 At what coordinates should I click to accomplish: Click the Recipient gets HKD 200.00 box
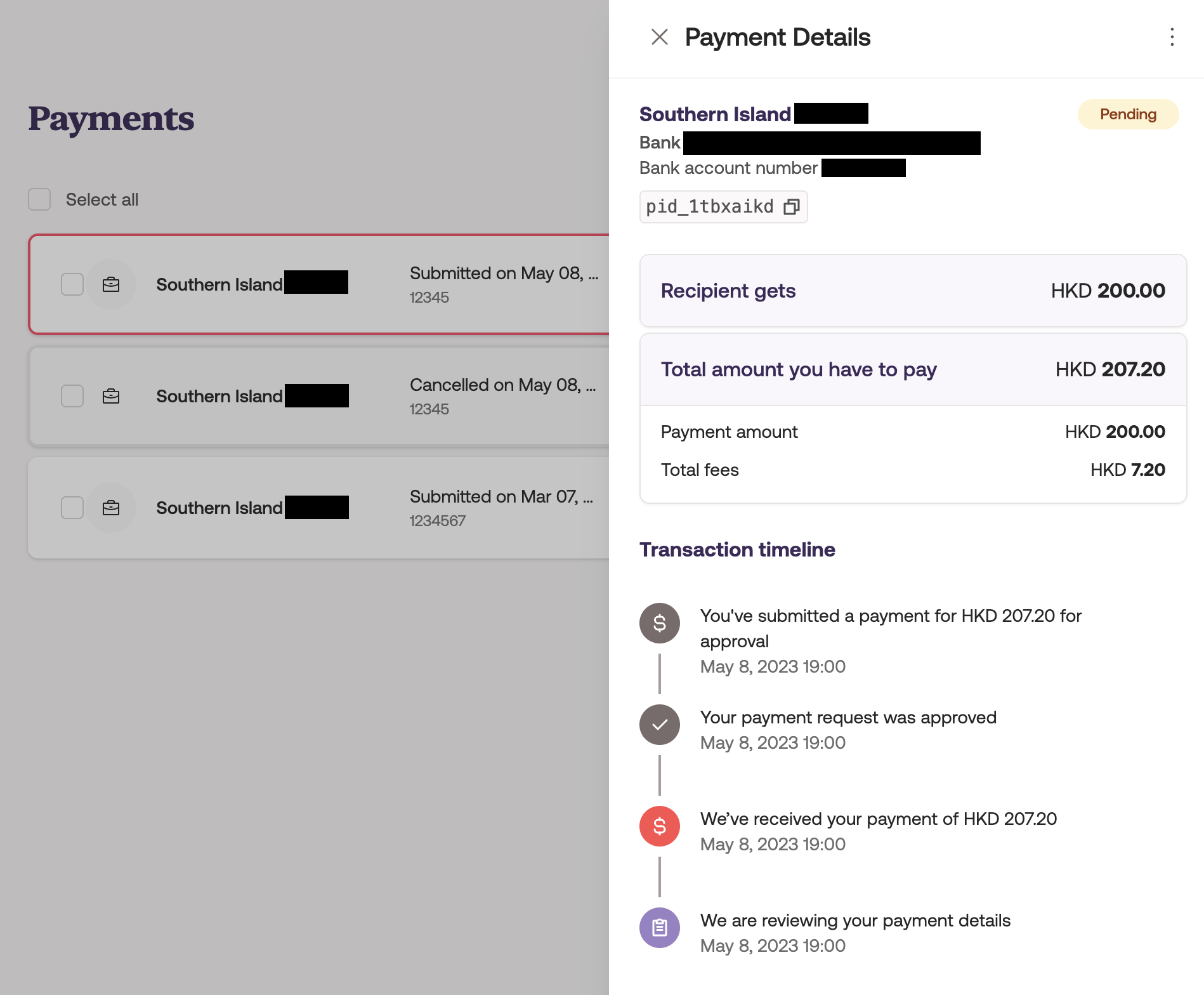pyautogui.click(x=912, y=291)
